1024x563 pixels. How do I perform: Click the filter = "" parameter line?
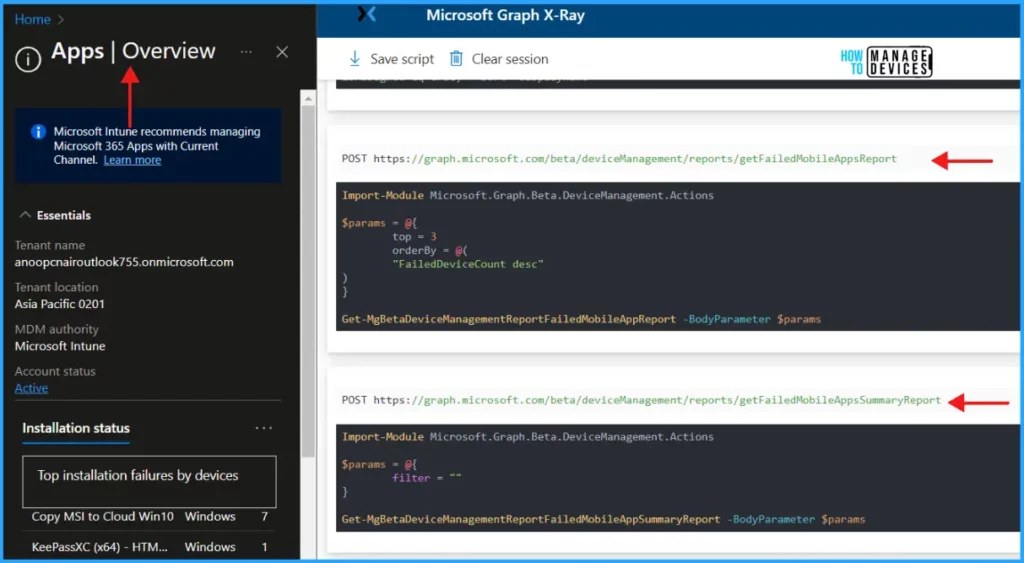(x=426, y=477)
